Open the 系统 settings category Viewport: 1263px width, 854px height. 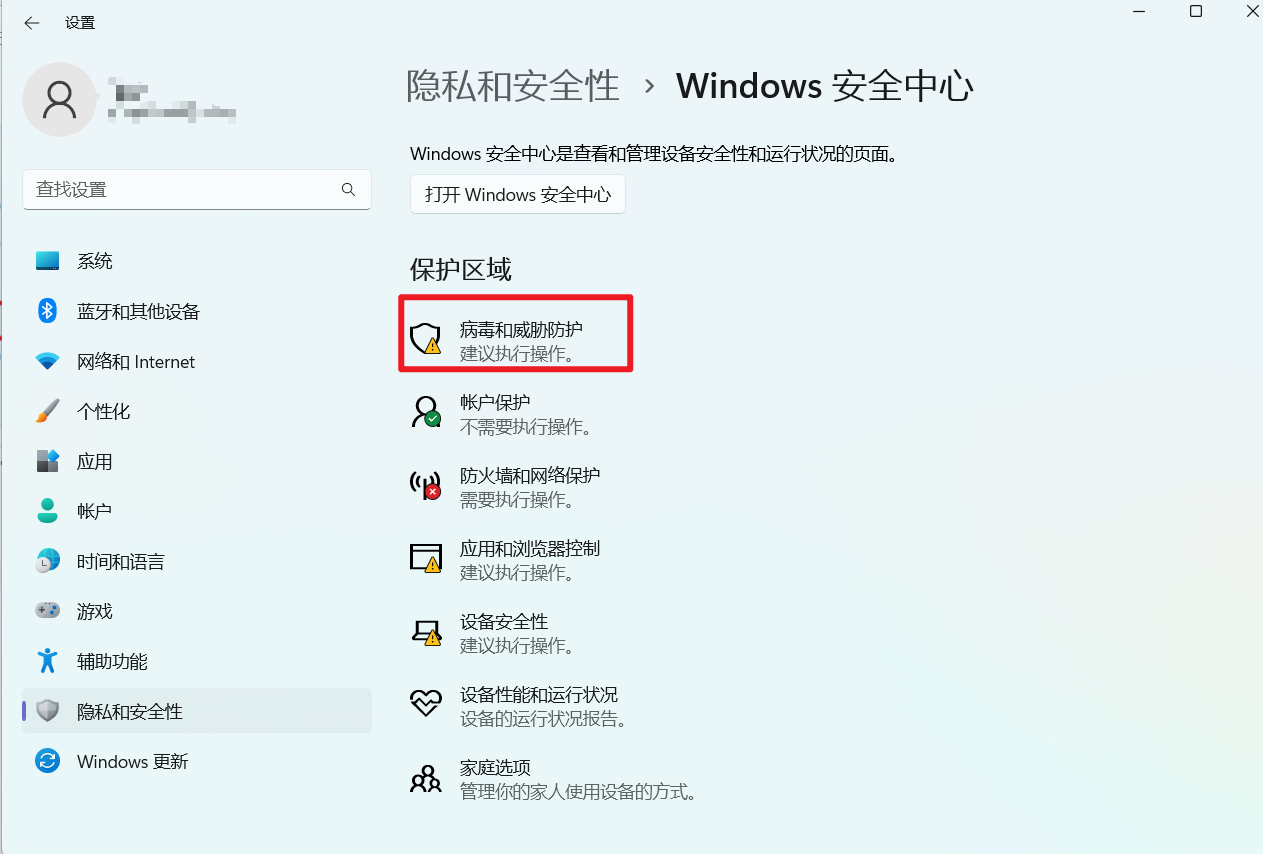click(197, 261)
